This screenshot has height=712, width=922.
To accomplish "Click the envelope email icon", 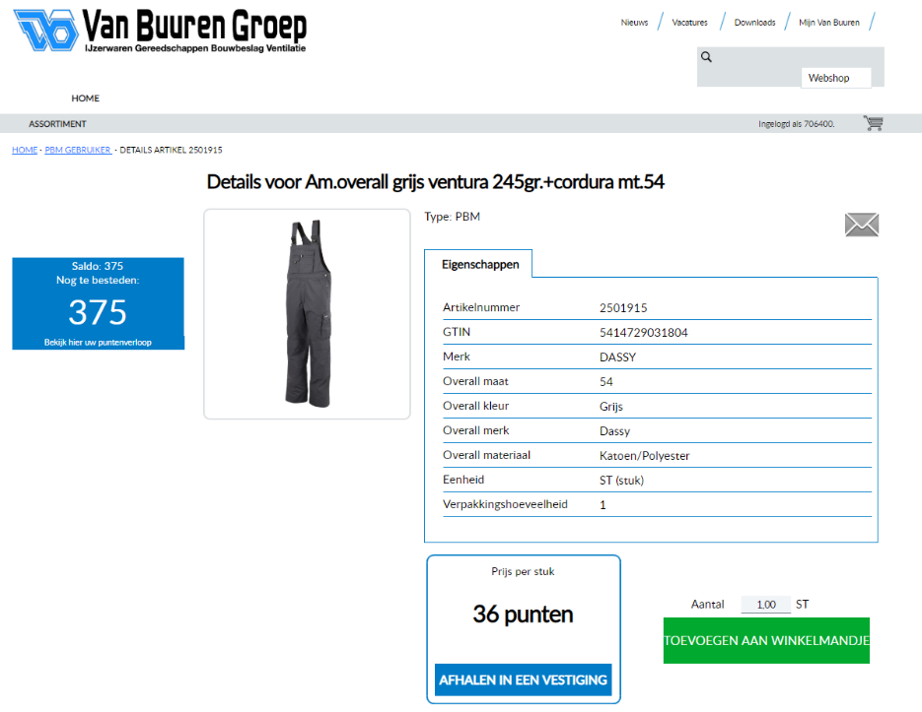I will [x=861, y=225].
